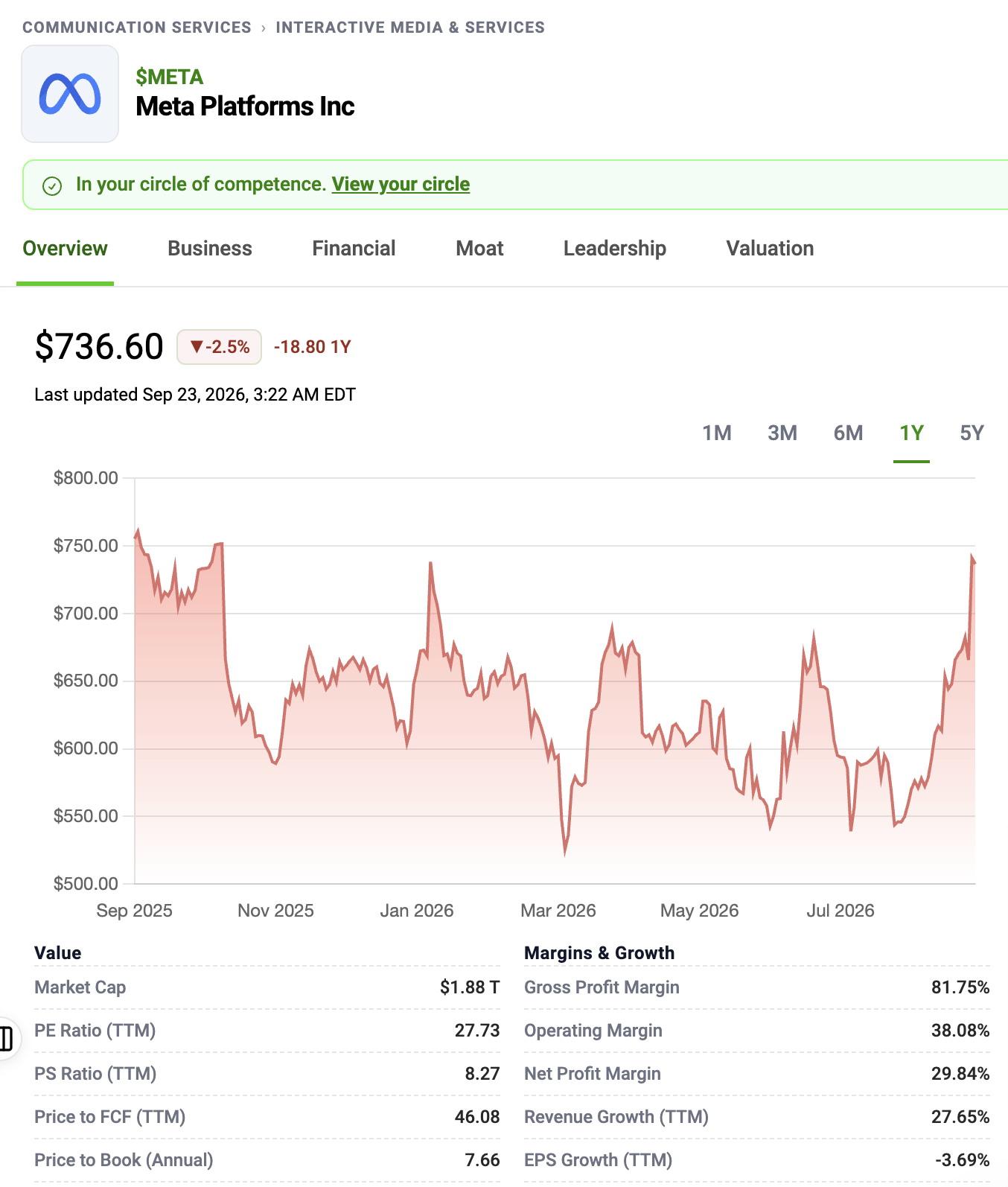This screenshot has height=1187, width=1008.
Task: Click the sidebar panel icon at left edge
Action: [6, 1038]
